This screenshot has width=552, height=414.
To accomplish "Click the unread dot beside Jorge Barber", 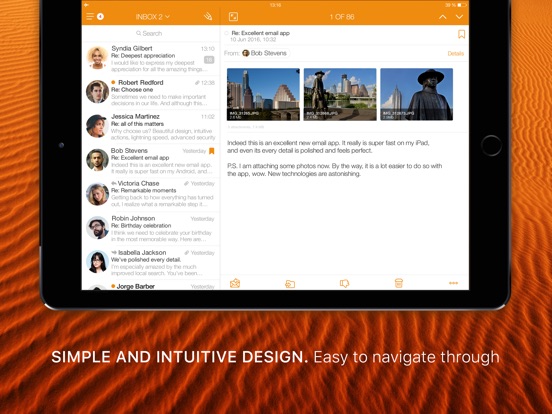I will 113,286.
